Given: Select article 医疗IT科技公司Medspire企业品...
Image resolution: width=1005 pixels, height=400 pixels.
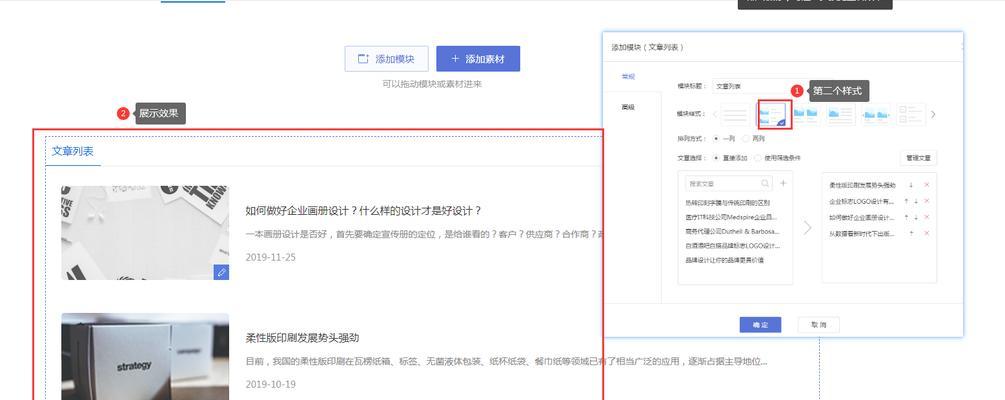Looking at the screenshot, I should tap(731, 217).
